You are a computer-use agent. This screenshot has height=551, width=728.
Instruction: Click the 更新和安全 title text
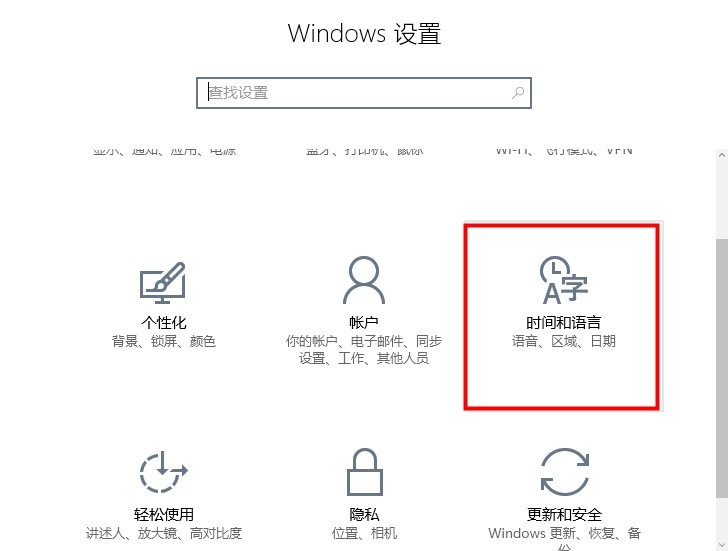(x=565, y=514)
